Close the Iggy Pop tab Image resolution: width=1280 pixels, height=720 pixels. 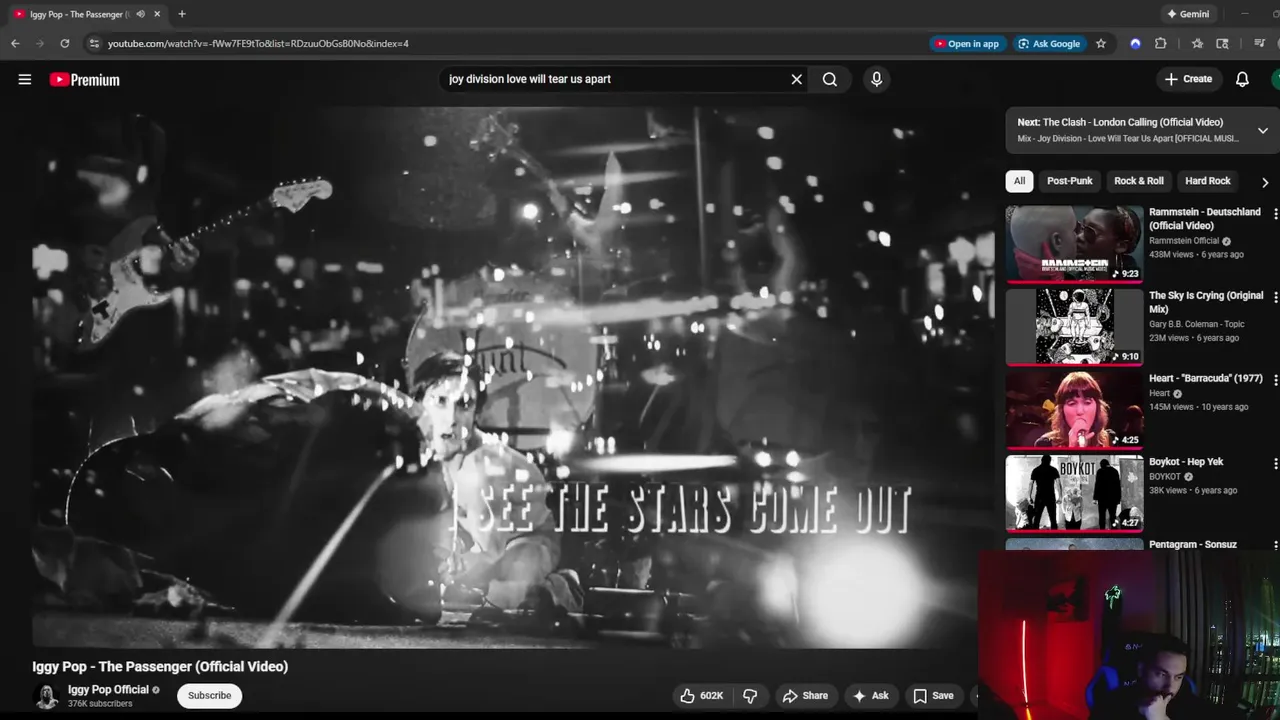(x=157, y=14)
